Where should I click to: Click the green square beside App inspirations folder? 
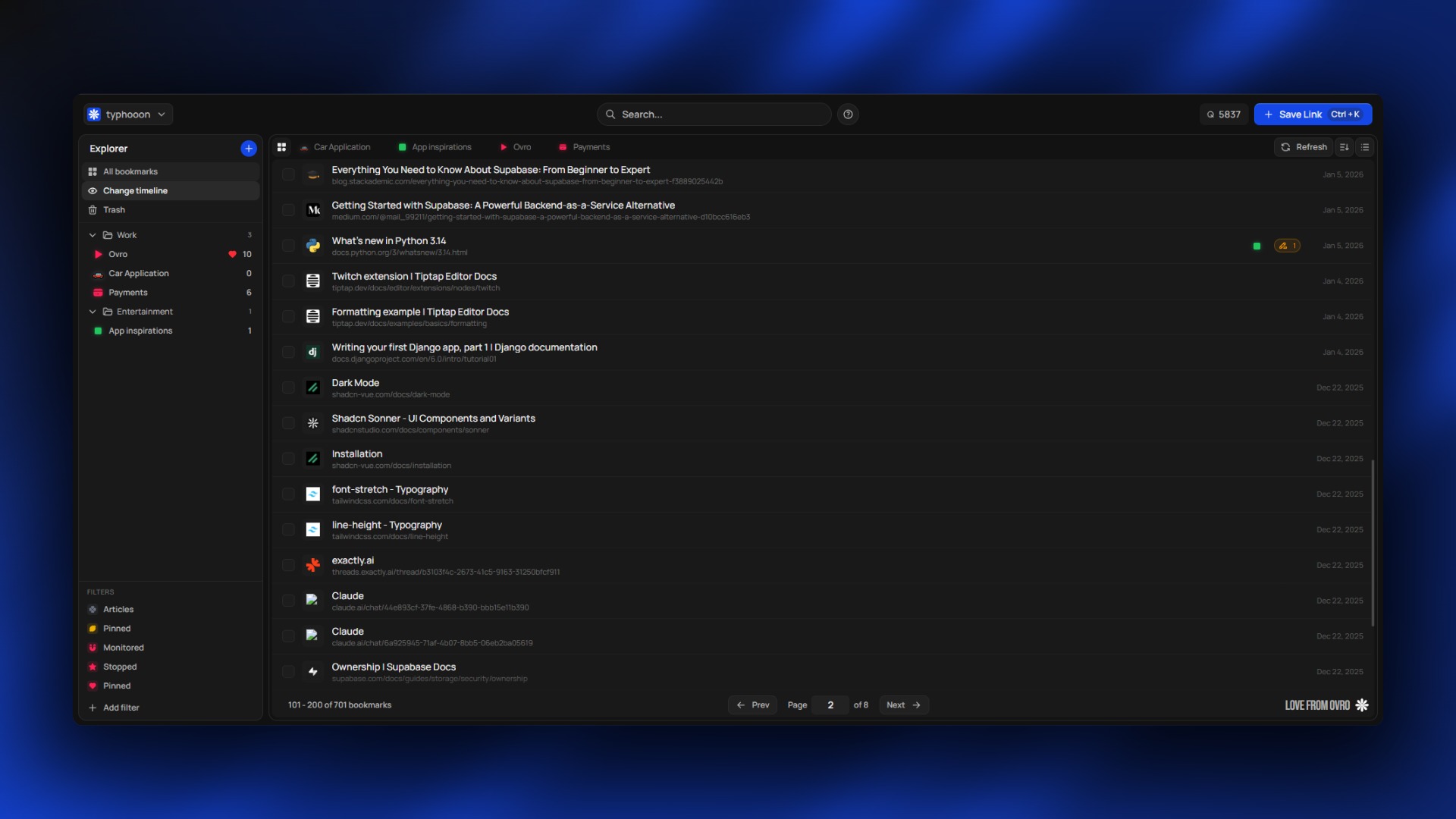(x=98, y=331)
